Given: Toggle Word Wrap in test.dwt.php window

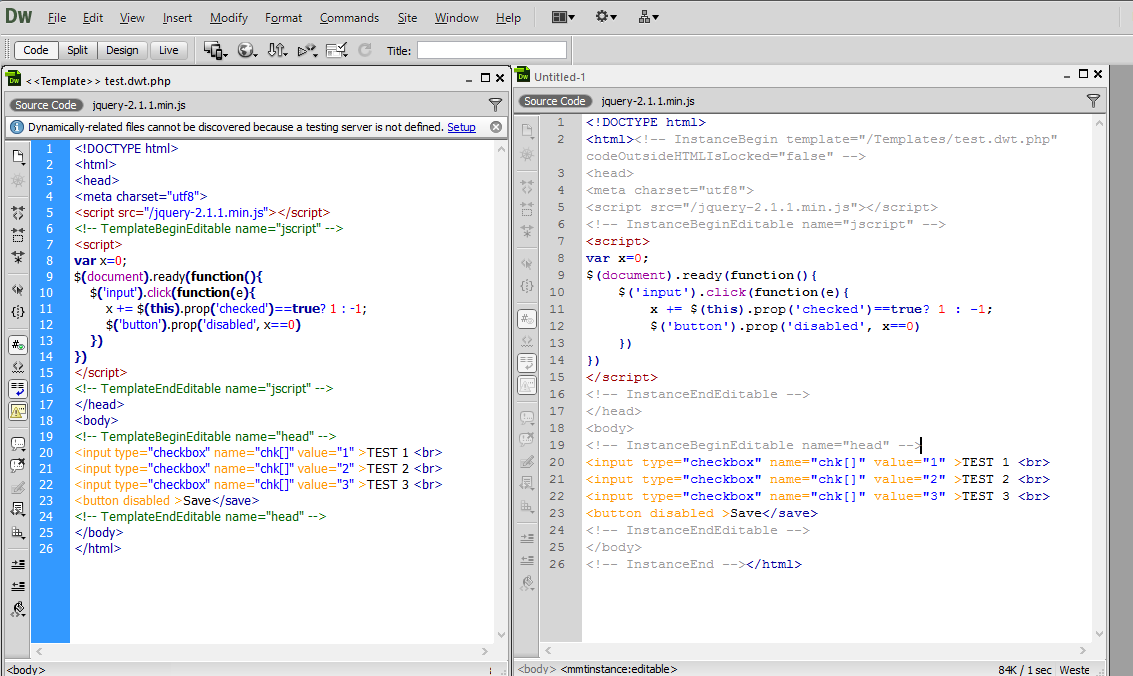Looking at the screenshot, I should click(x=18, y=389).
